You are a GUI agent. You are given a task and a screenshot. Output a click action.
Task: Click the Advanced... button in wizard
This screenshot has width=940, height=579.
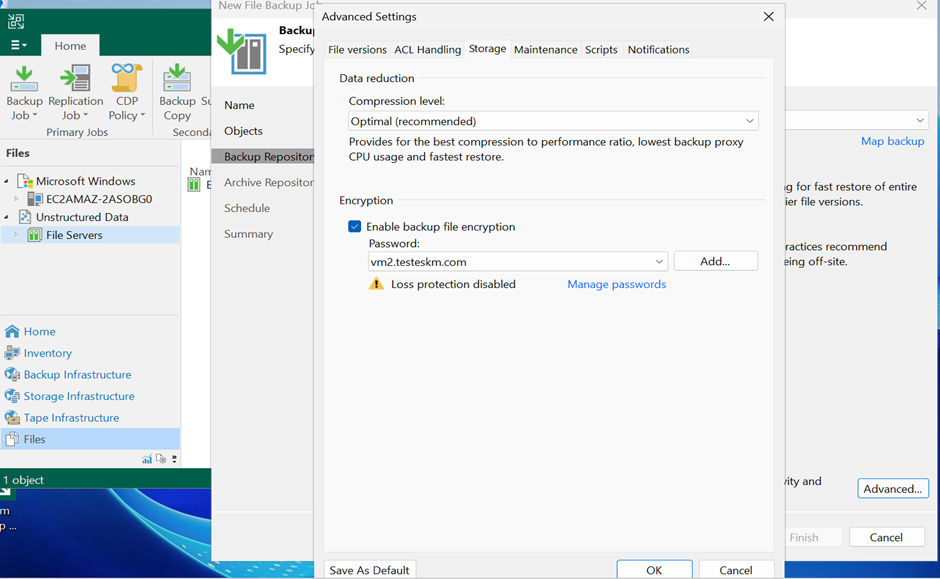click(893, 488)
